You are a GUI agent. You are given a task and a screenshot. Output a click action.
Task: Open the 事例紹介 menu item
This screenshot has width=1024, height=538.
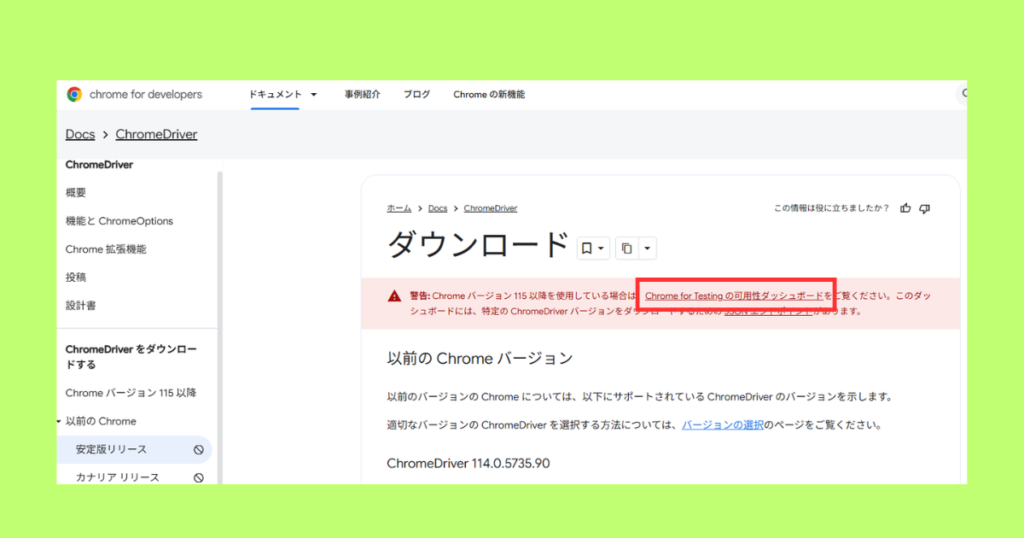pyautogui.click(x=362, y=95)
